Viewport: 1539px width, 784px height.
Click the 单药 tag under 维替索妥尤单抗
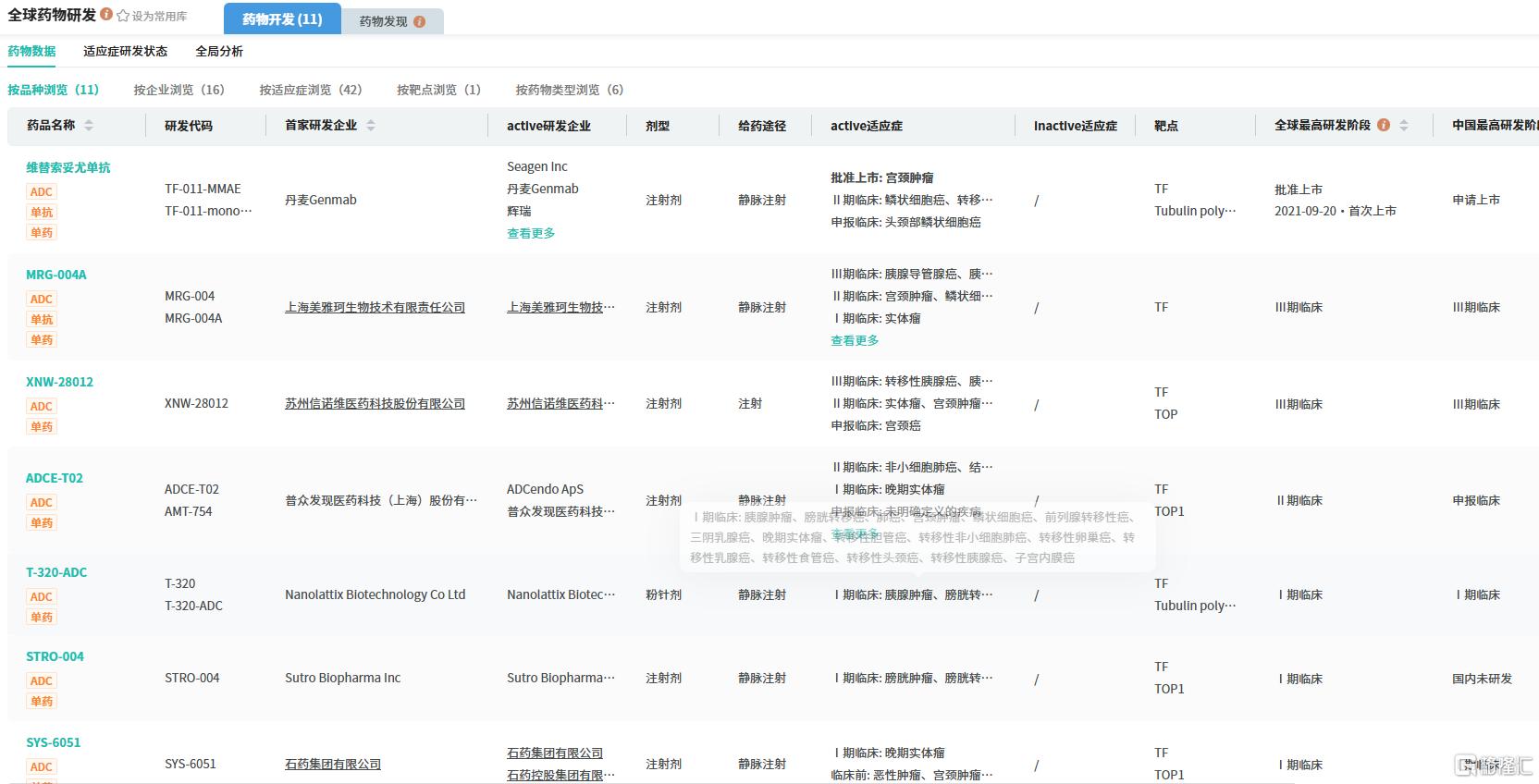tap(42, 232)
